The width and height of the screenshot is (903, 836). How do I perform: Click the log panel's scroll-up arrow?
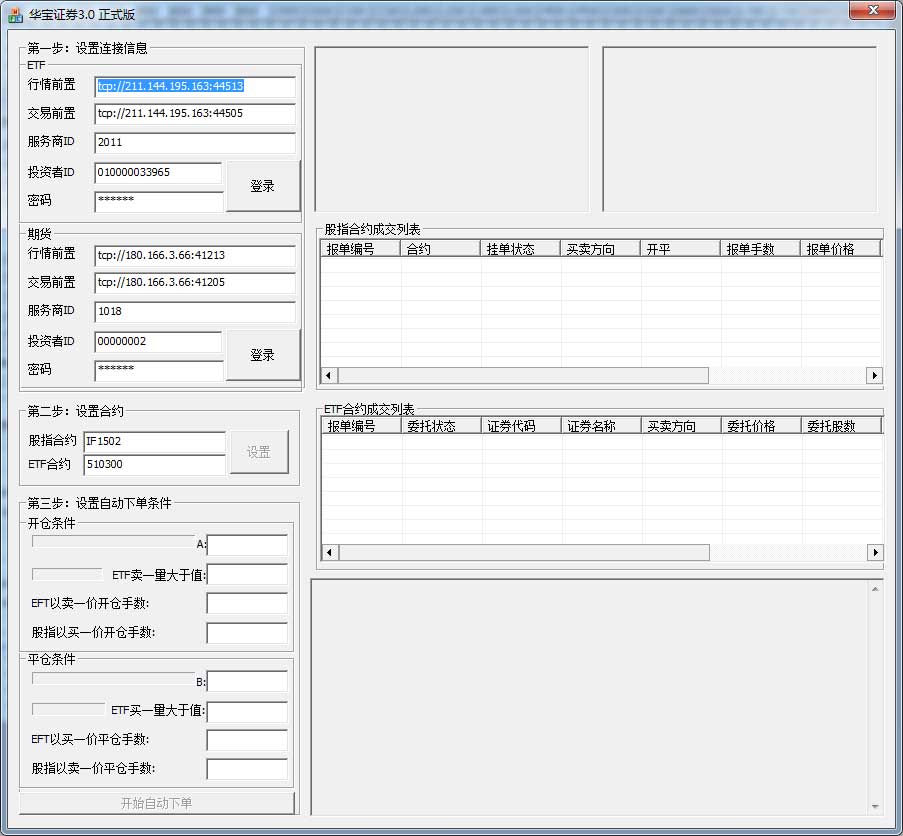pos(876,588)
